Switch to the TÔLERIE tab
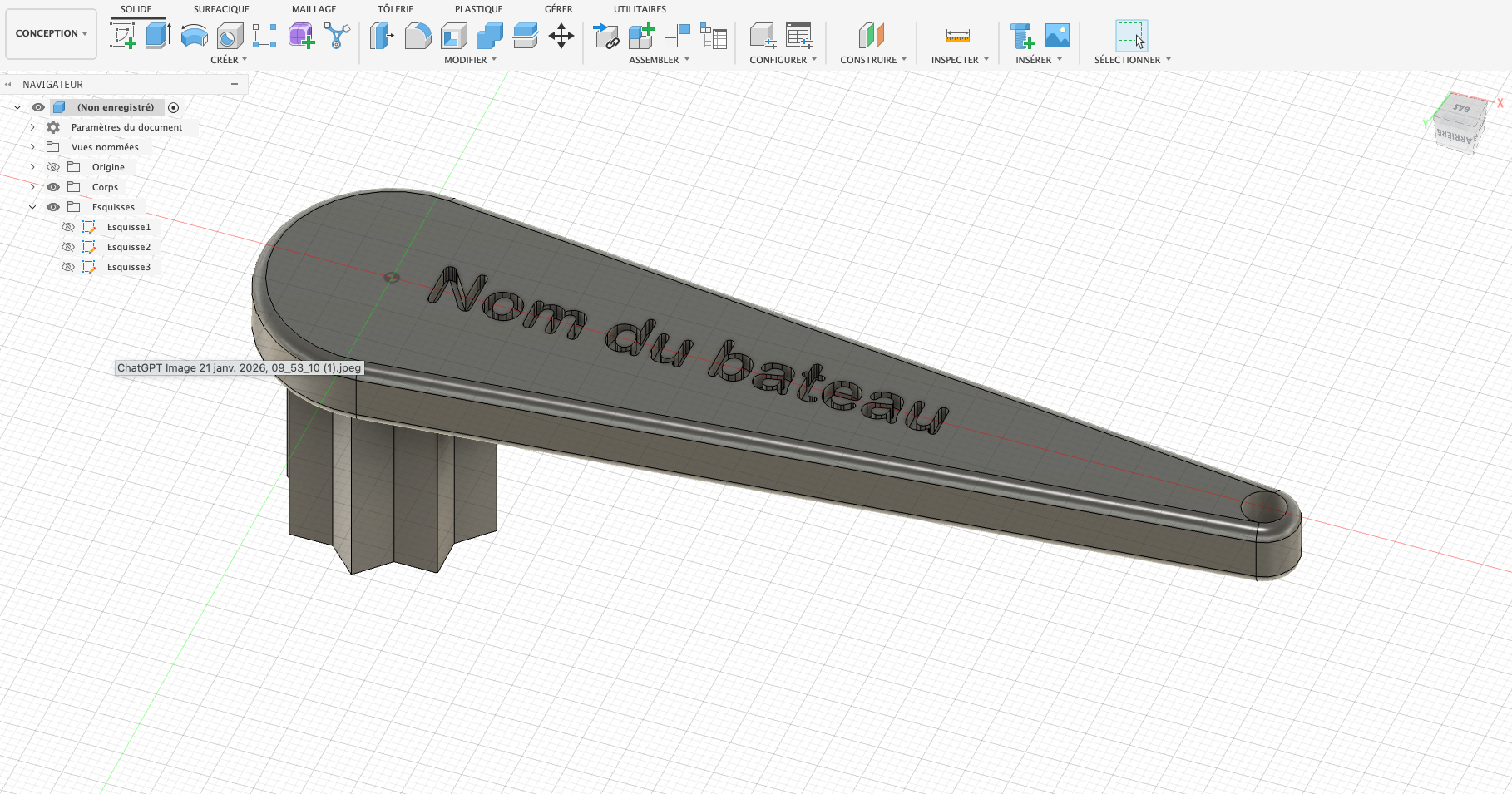The image size is (1512, 794). (x=395, y=9)
